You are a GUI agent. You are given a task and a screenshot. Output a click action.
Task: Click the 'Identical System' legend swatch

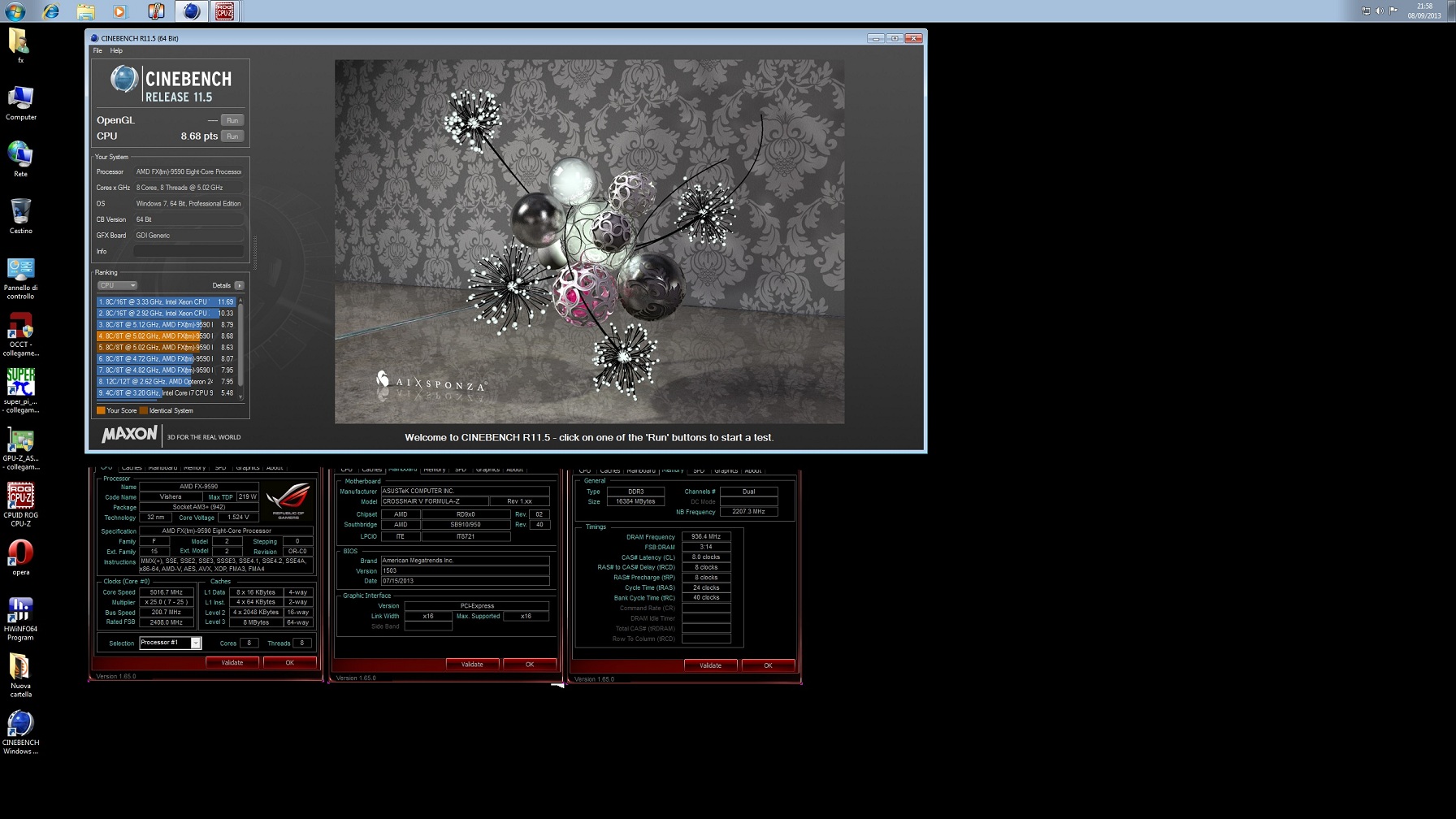click(x=144, y=410)
